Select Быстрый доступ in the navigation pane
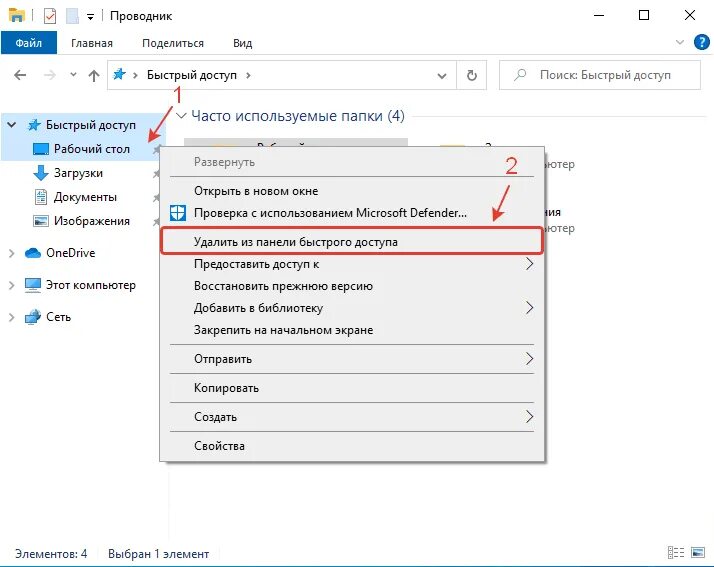 point(91,125)
